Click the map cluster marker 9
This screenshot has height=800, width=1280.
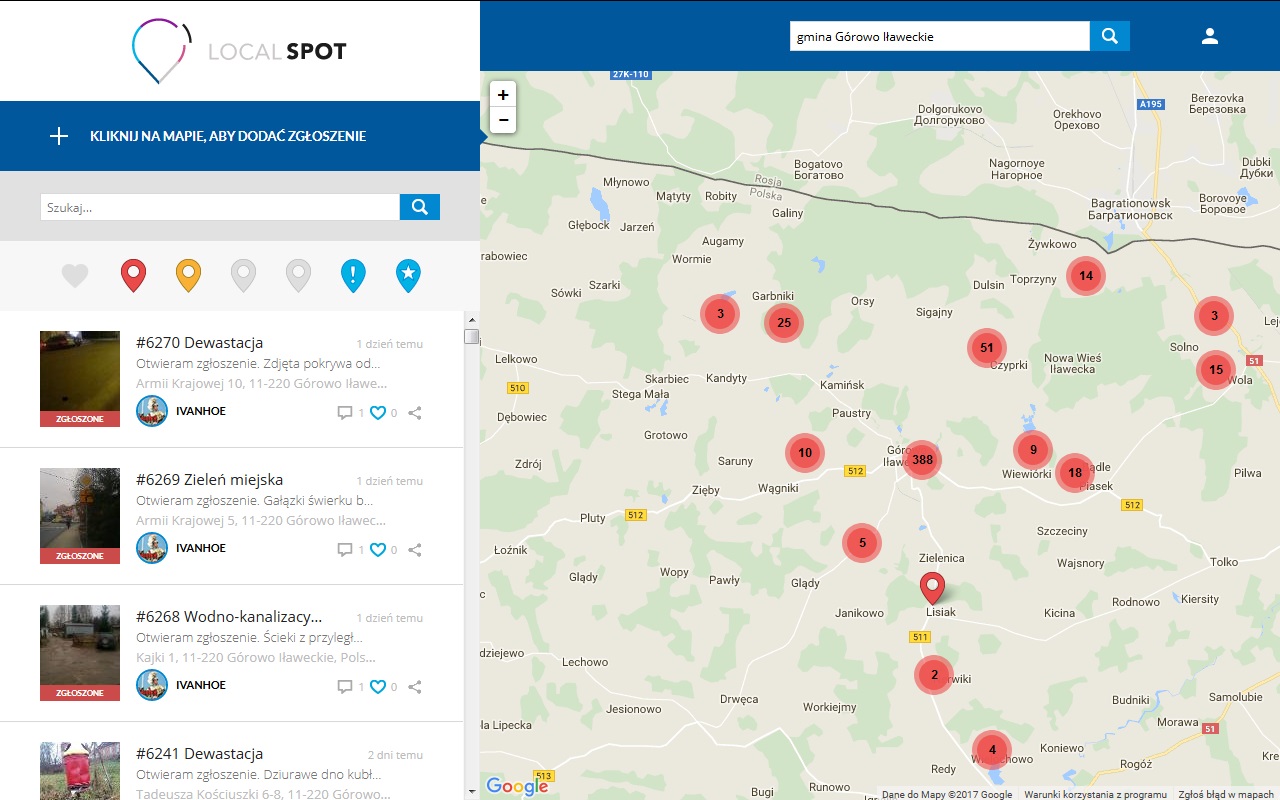click(x=1033, y=450)
